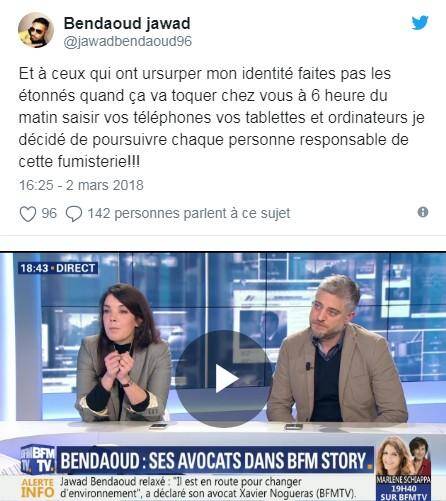Open Bendaoud jawad display name link
This screenshot has height=501, width=446.
(127, 23)
